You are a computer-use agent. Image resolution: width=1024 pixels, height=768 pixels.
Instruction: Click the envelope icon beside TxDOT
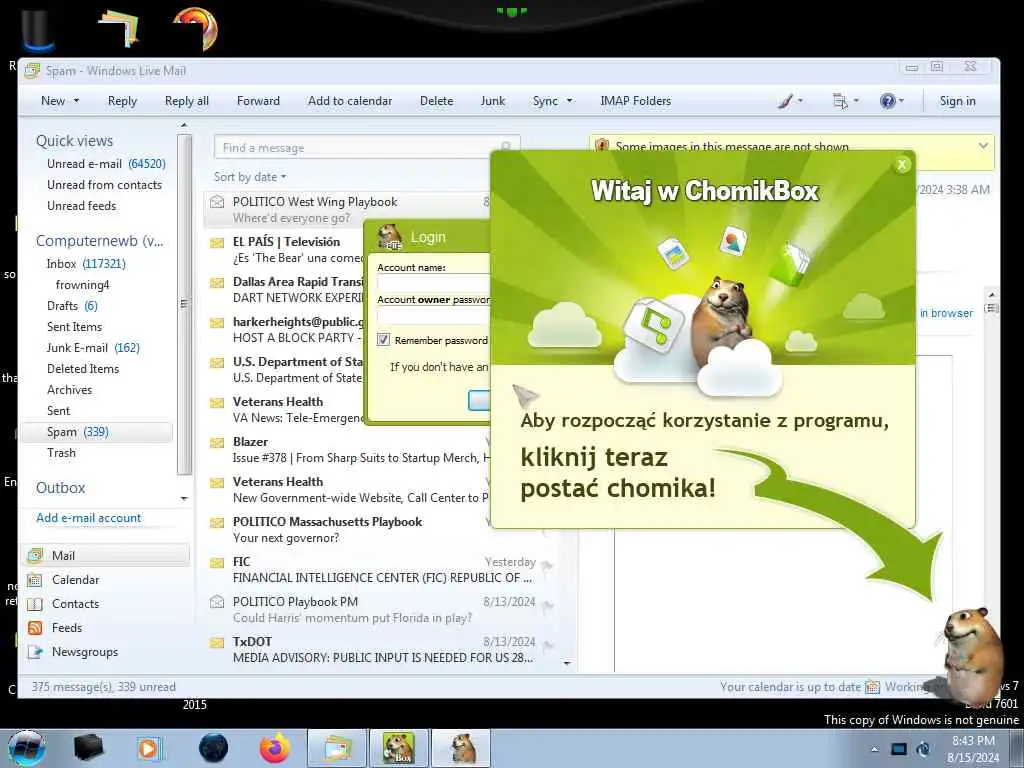(x=217, y=643)
